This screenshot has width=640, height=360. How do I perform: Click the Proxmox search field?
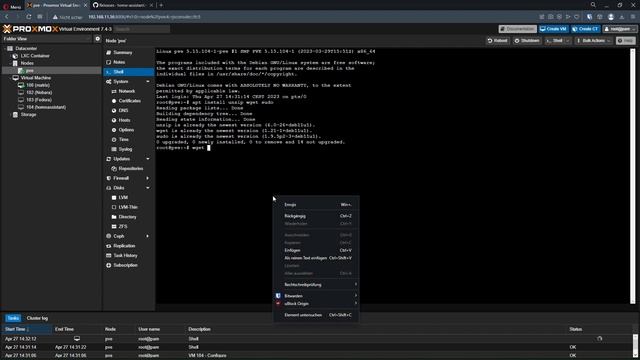pyautogui.click(x=142, y=29)
